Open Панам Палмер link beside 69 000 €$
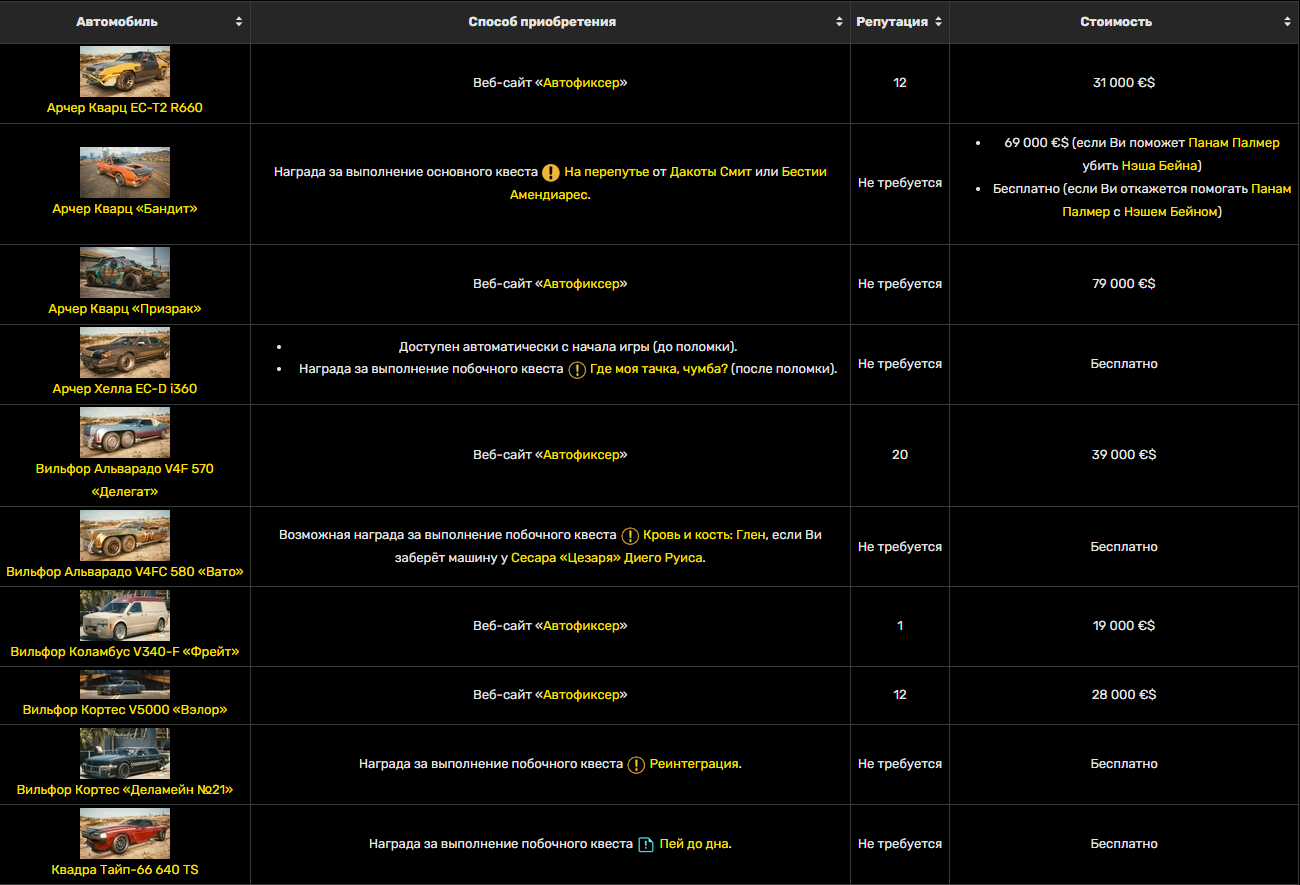The height and width of the screenshot is (885, 1300). point(1234,143)
